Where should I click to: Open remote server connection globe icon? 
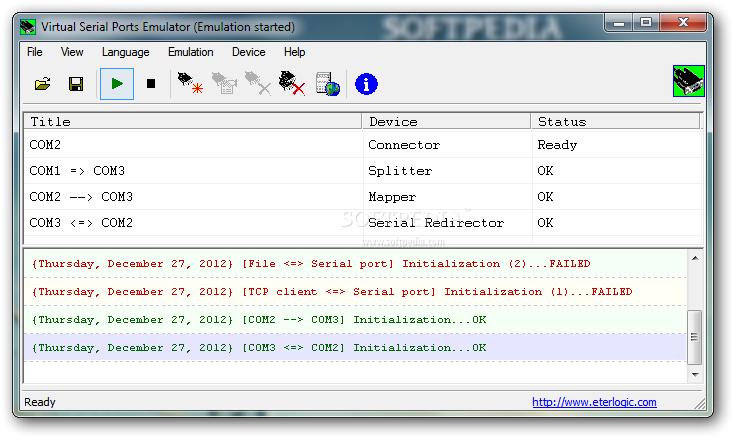(x=327, y=84)
